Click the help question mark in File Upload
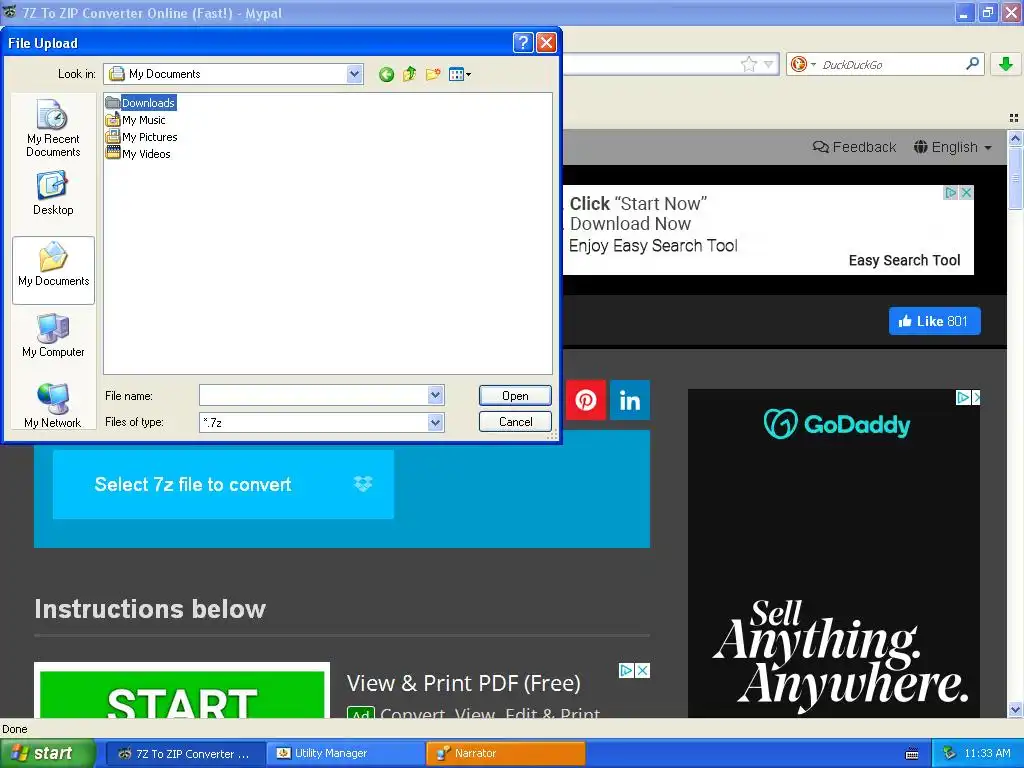The width and height of the screenshot is (1024, 768). coord(523,42)
